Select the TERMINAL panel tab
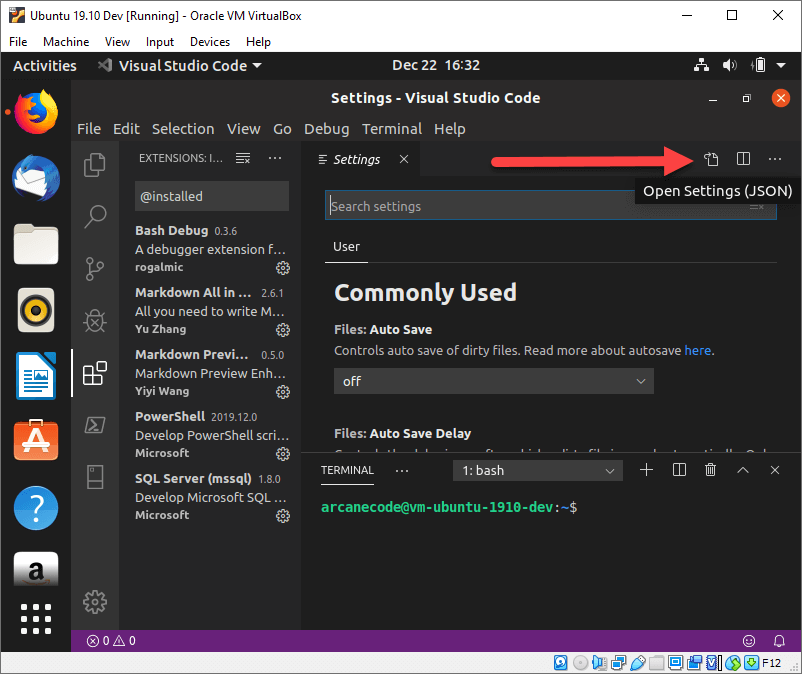The image size is (802, 674). 347,470
